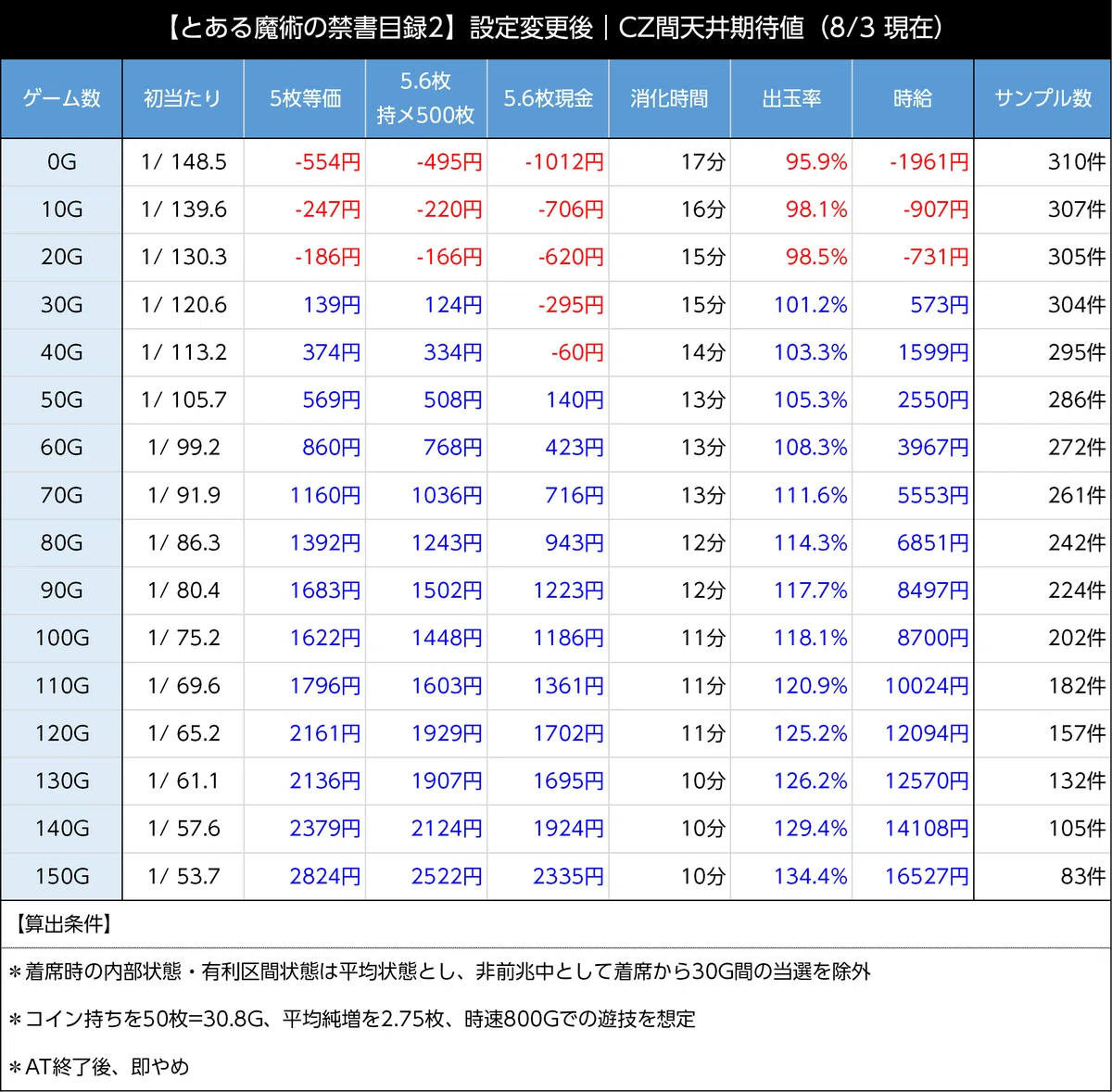Select the 10G row label
This screenshot has height=1092, width=1112.
[x=61, y=210]
